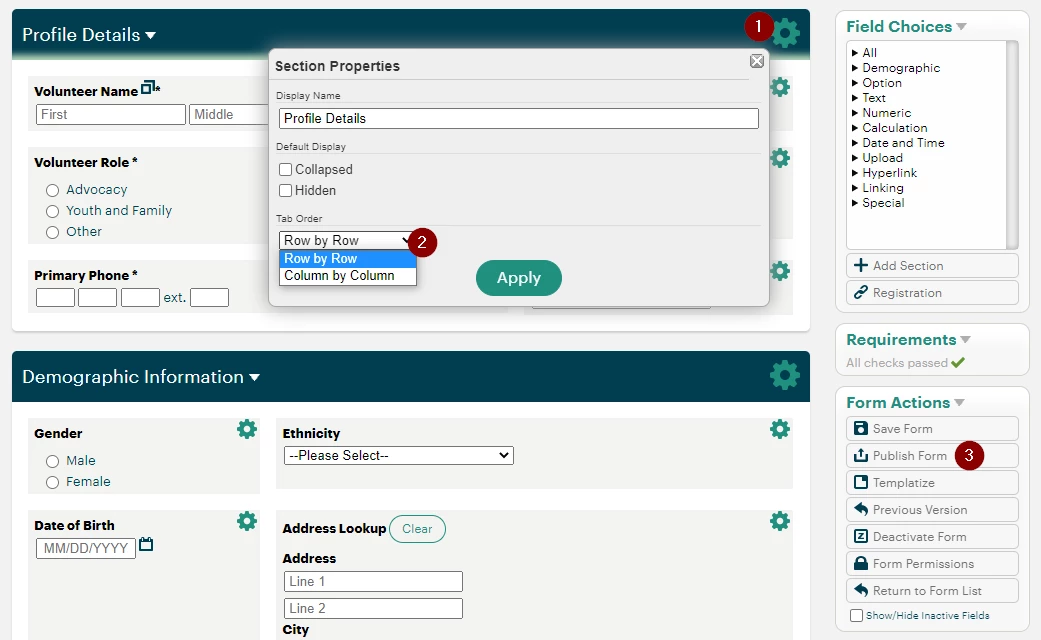Open Demographic Information section settings gear
This screenshot has height=640, width=1041.
tap(785, 375)
